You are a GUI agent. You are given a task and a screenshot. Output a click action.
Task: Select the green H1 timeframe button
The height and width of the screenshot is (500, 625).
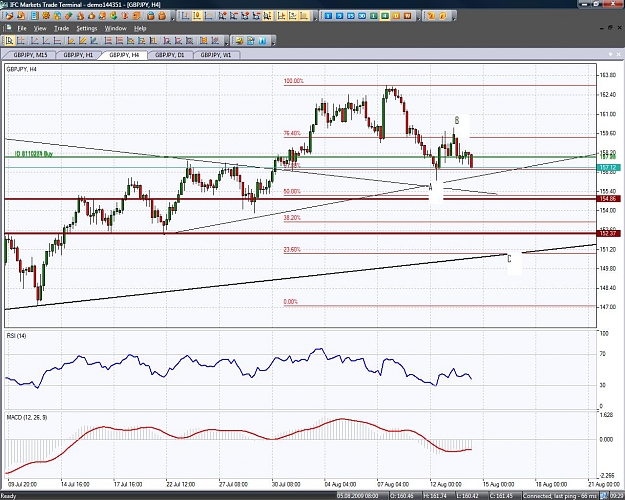tap(373, 16)
